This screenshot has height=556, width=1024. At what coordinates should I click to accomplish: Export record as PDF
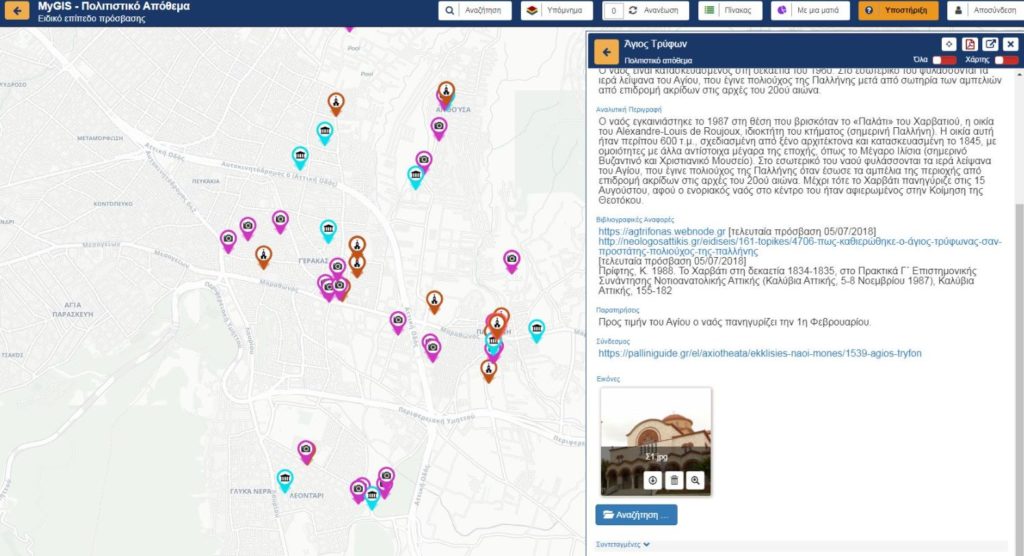pos(969,44)
